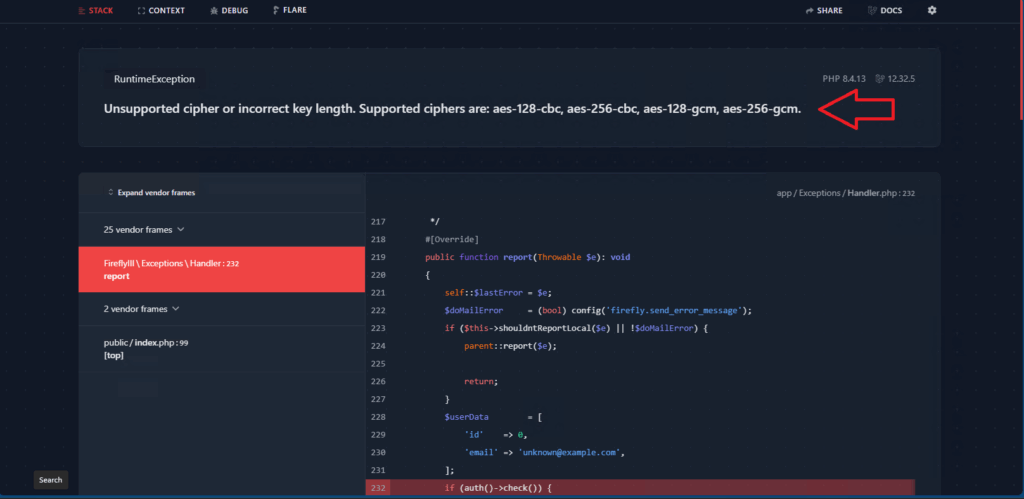Click the Stack tab icon

tap(81, 10)
